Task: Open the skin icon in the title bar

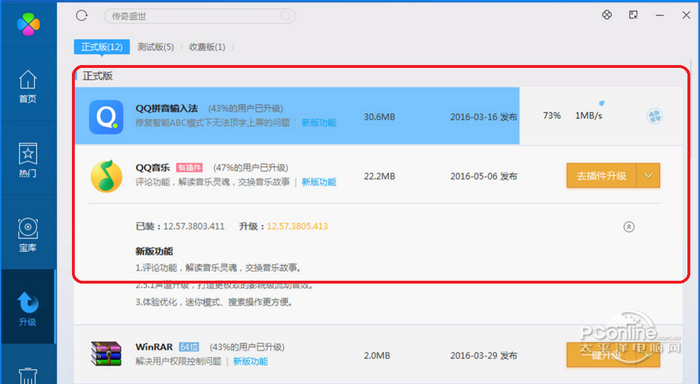Action: click(607, 15)
